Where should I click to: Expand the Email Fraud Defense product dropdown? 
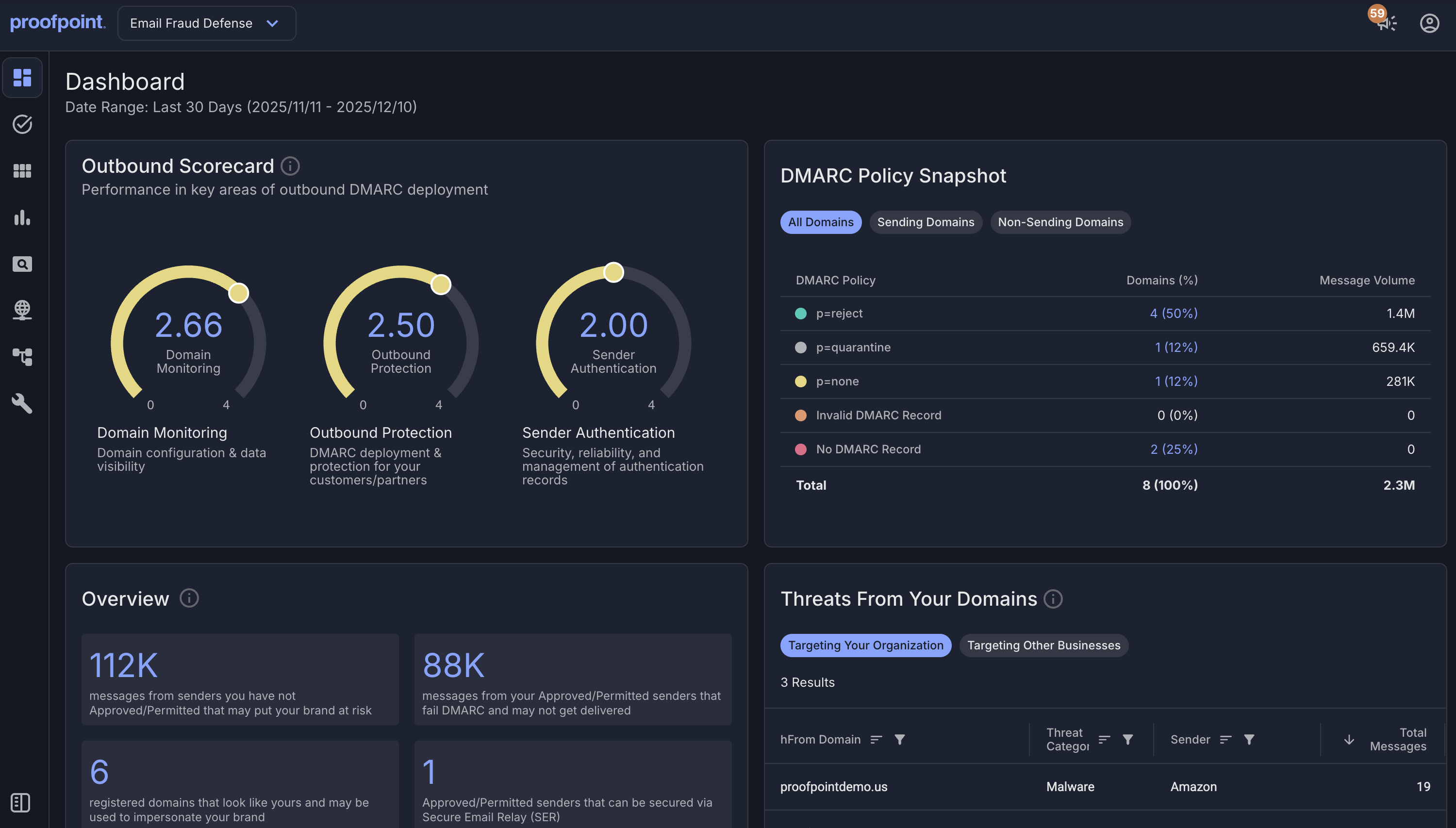206,23
